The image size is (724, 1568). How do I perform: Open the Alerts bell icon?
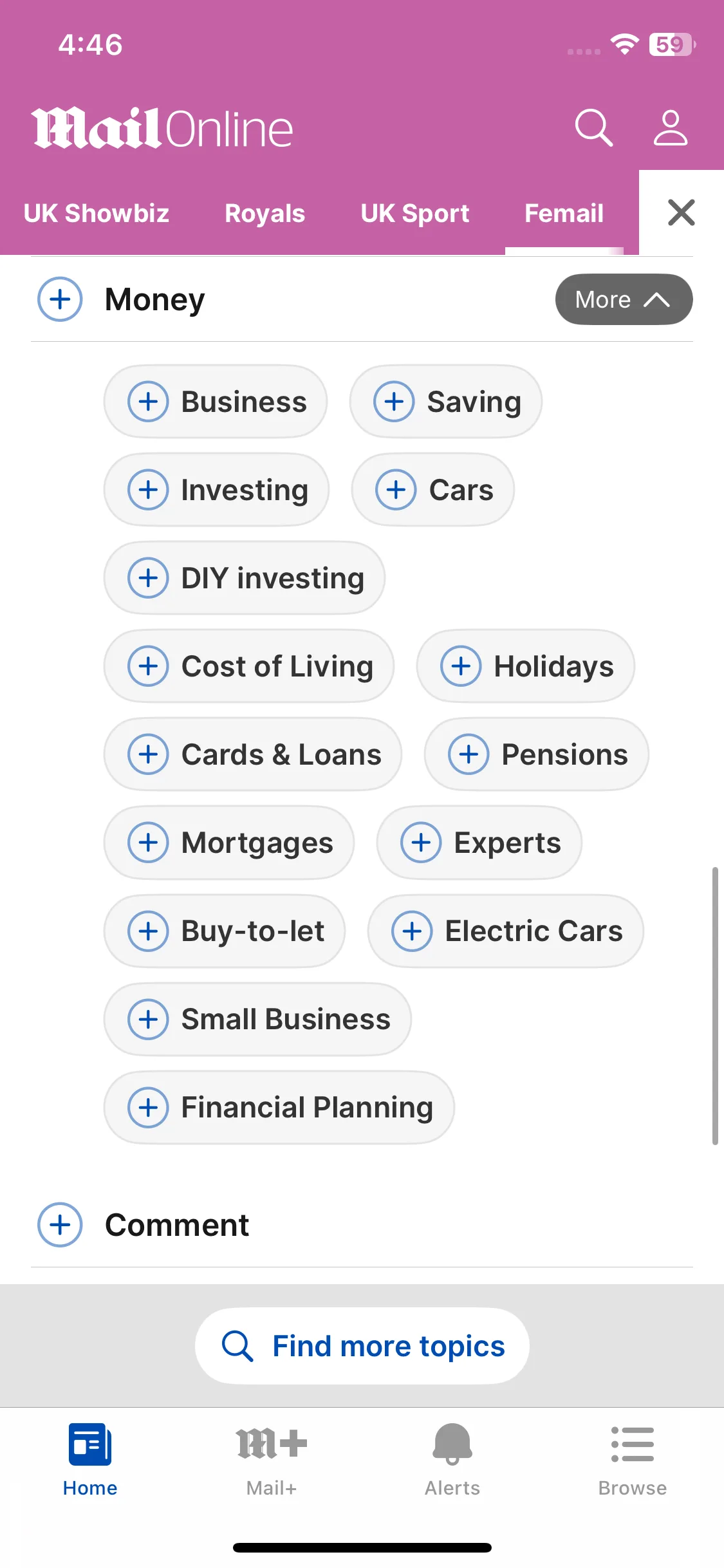[452, 1444]
